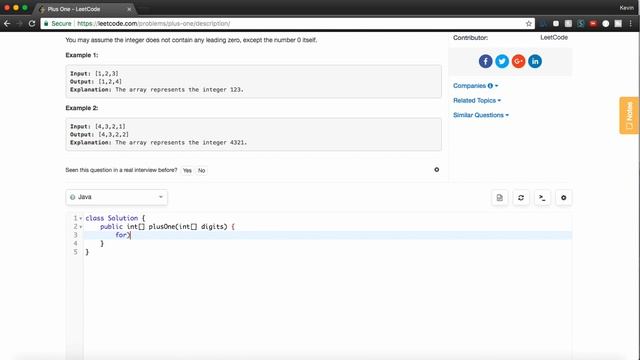Click the small circle icon beside interview question

(436, 170)
